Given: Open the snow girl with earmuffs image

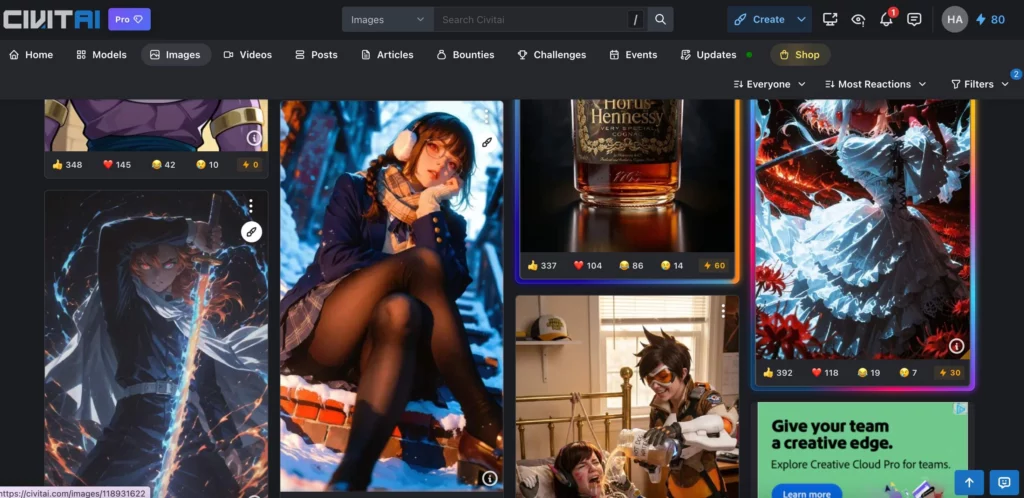Looking at the screenshot, I should 392,295.
